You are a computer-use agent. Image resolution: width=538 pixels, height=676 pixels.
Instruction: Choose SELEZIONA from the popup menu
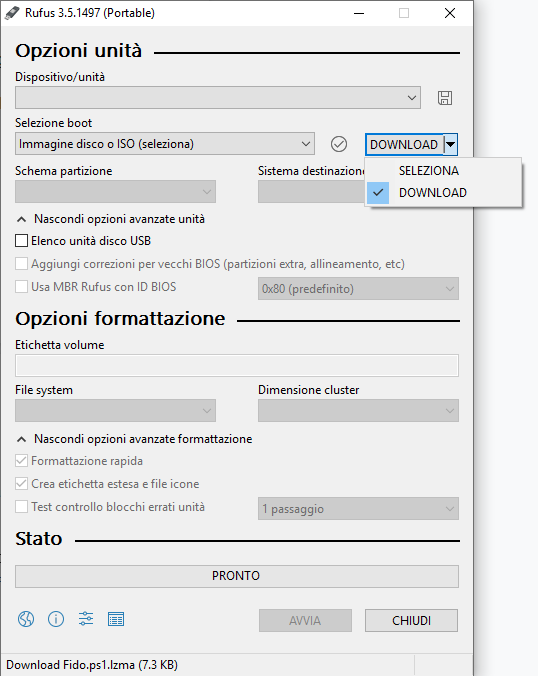click(x=444, y=171)
